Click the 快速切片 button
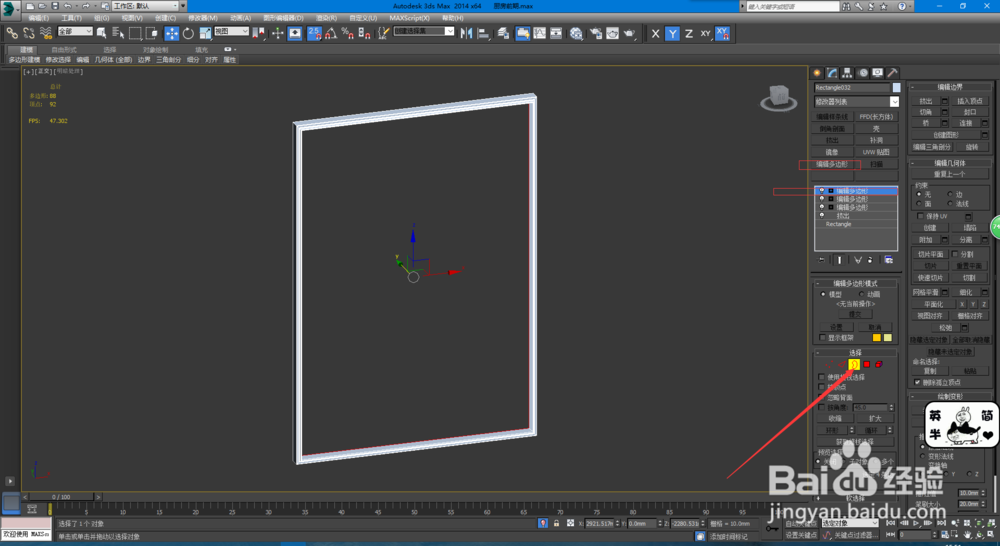Image resolution: width=1000 pixels, height=546 pixels. tap(930, 278)
